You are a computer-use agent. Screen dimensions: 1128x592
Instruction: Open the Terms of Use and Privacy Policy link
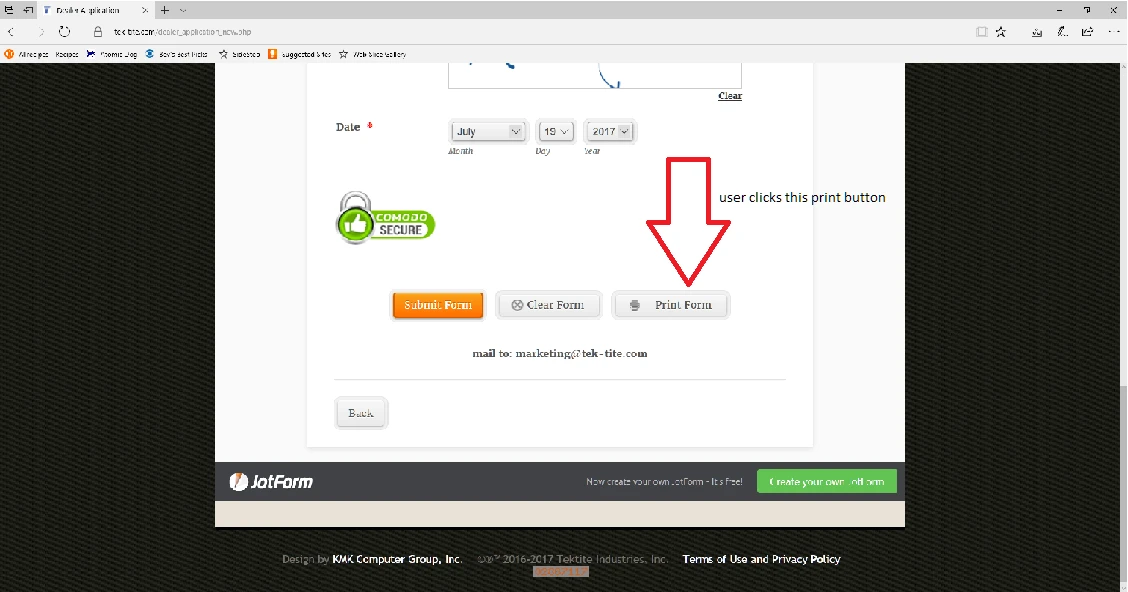[760, 559]
